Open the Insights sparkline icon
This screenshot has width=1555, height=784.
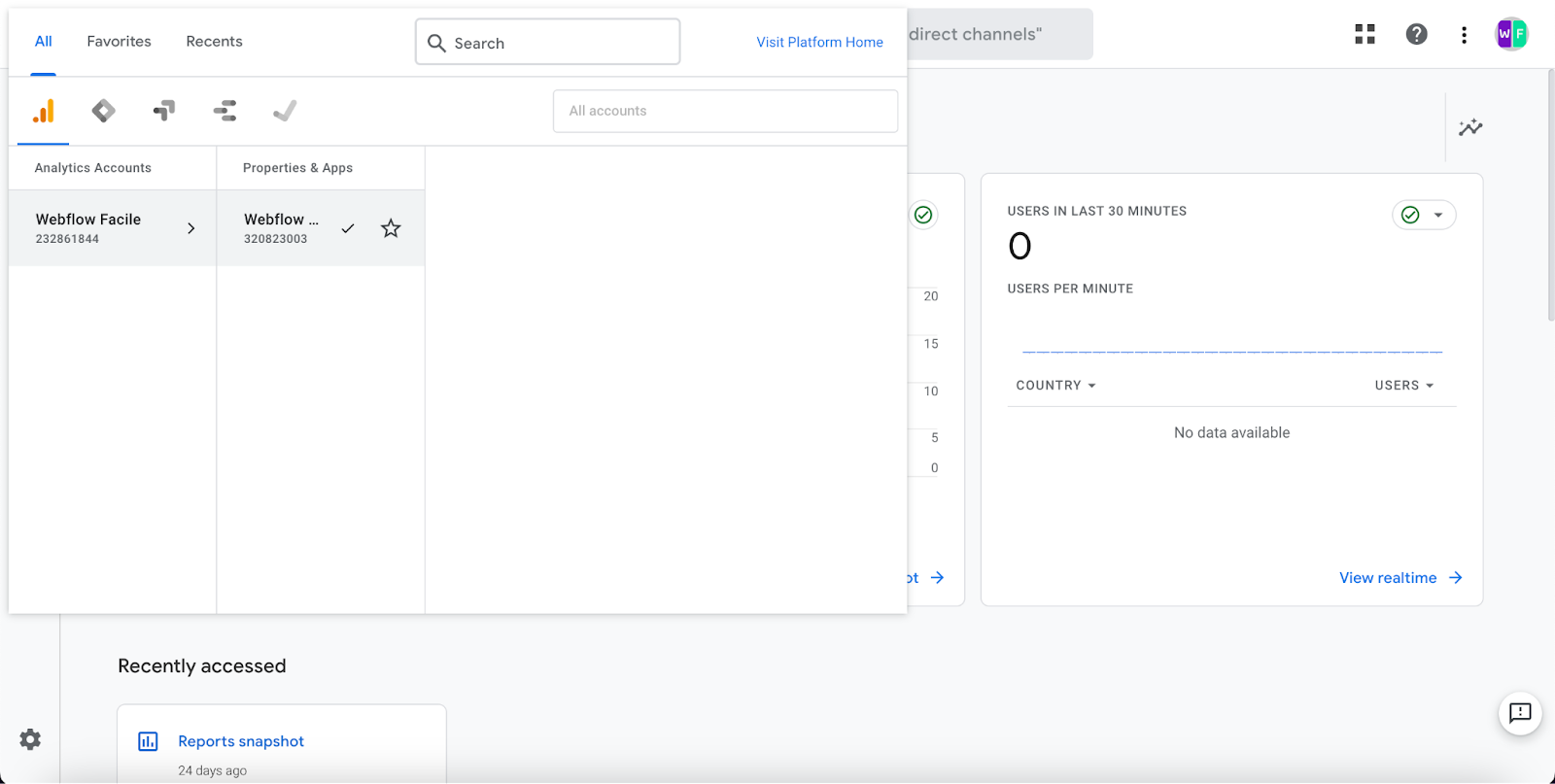pos(1470,127)
